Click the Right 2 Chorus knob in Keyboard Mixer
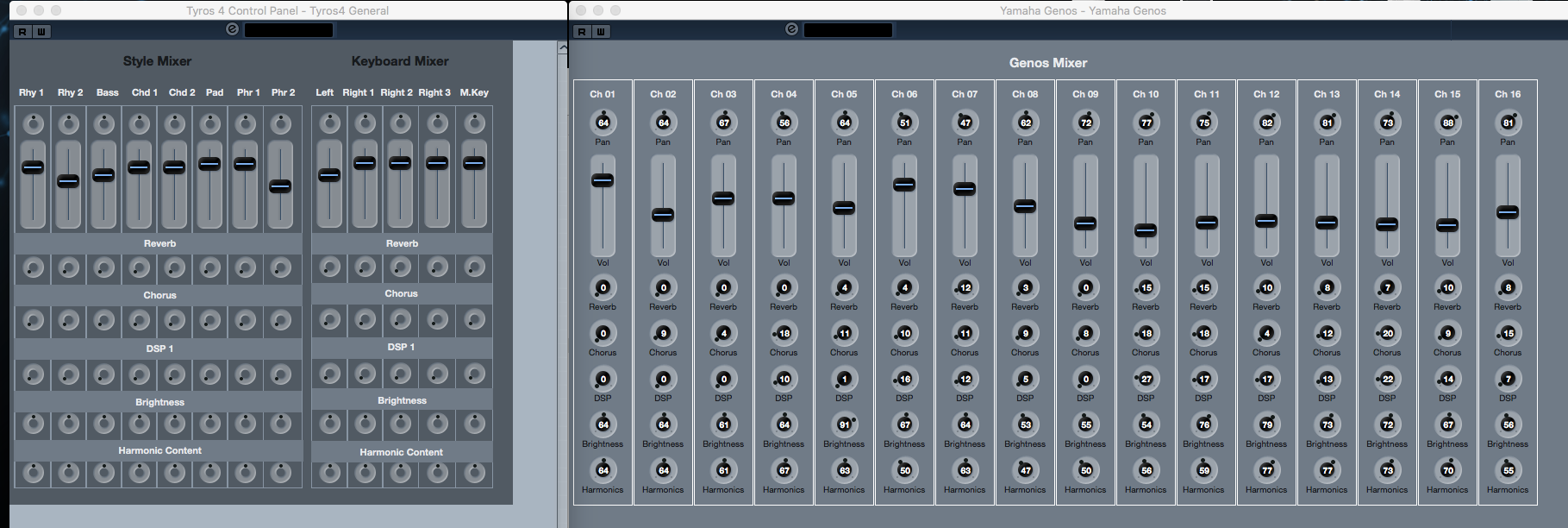Viewport: 1568px width, 528px height. coord(402,320)
